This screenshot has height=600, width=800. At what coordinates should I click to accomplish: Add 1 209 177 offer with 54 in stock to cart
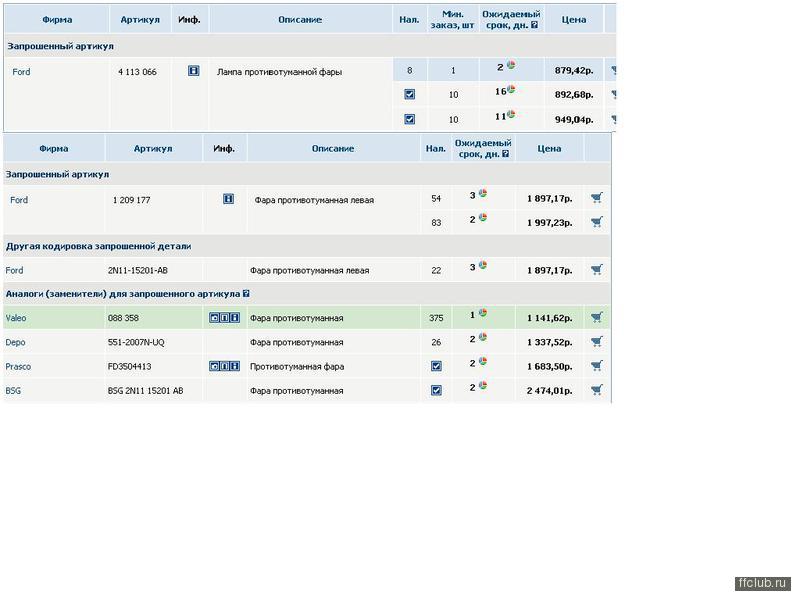tap(597, 198)
